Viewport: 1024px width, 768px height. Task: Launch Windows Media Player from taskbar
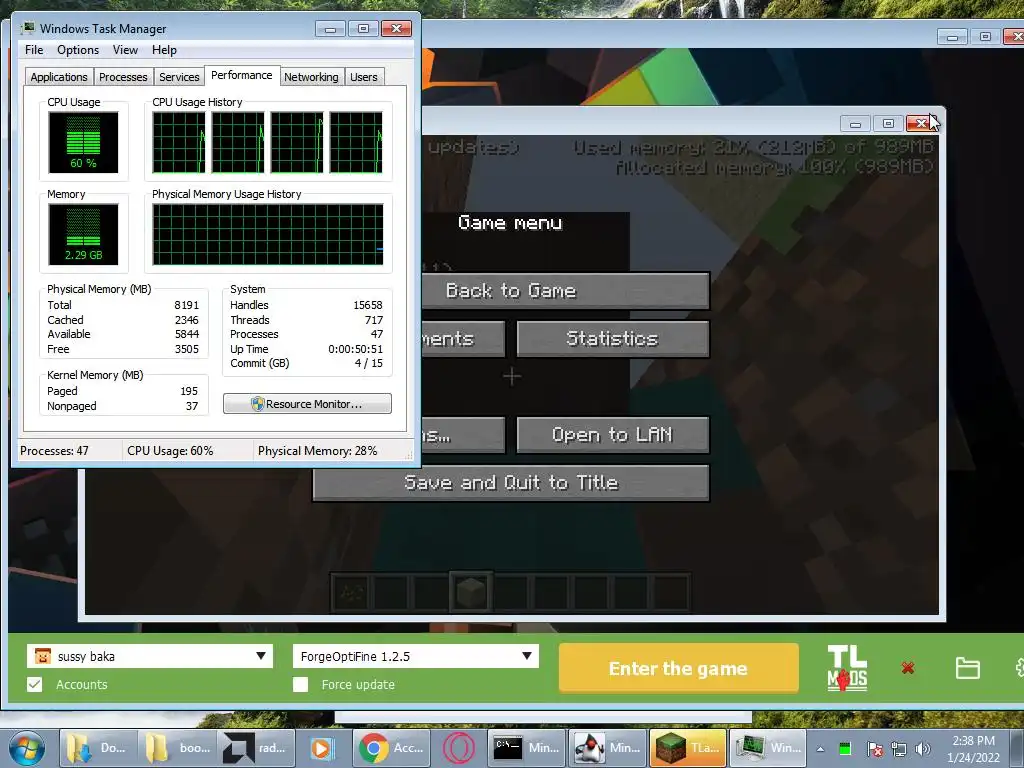(x=321, y=748)
